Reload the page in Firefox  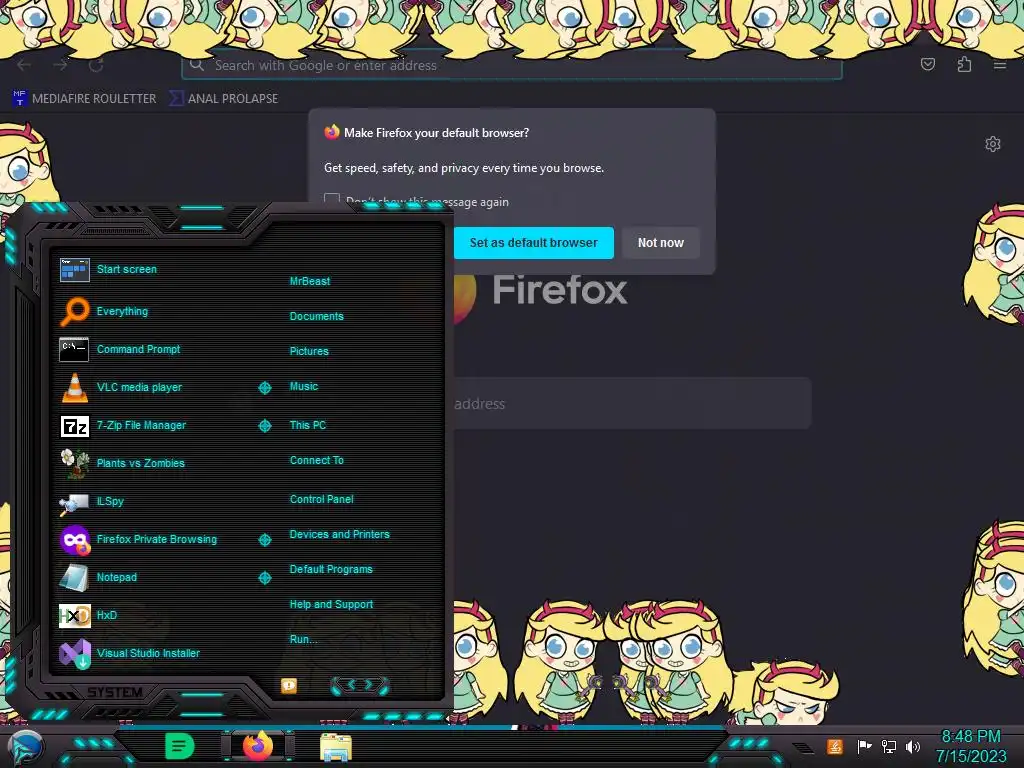pos(97,65)
